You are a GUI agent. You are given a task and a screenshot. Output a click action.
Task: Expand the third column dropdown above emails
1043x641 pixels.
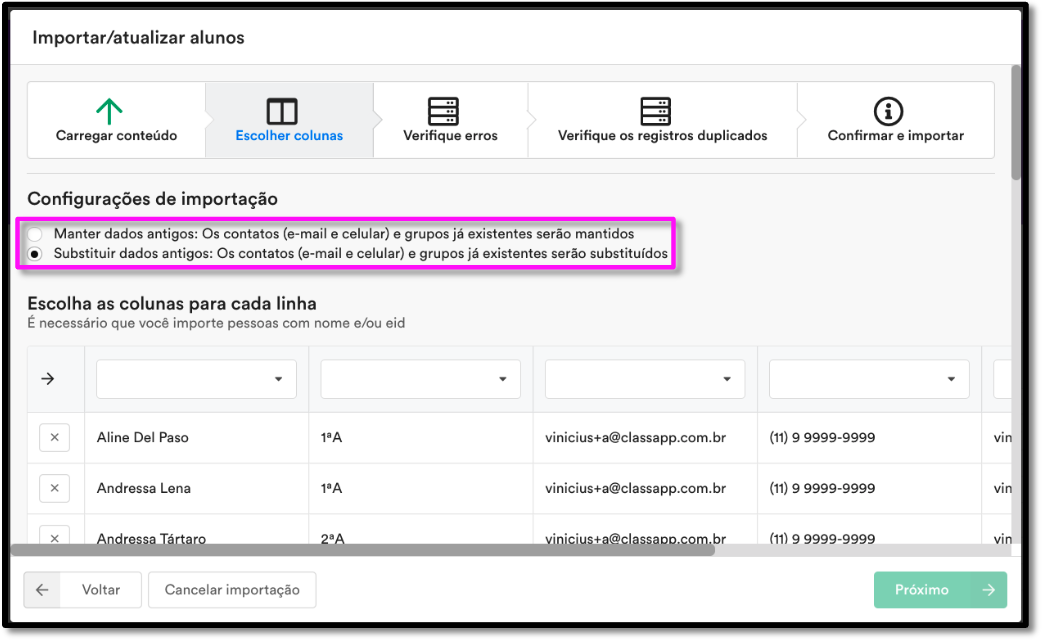click(x=644, y=379)
